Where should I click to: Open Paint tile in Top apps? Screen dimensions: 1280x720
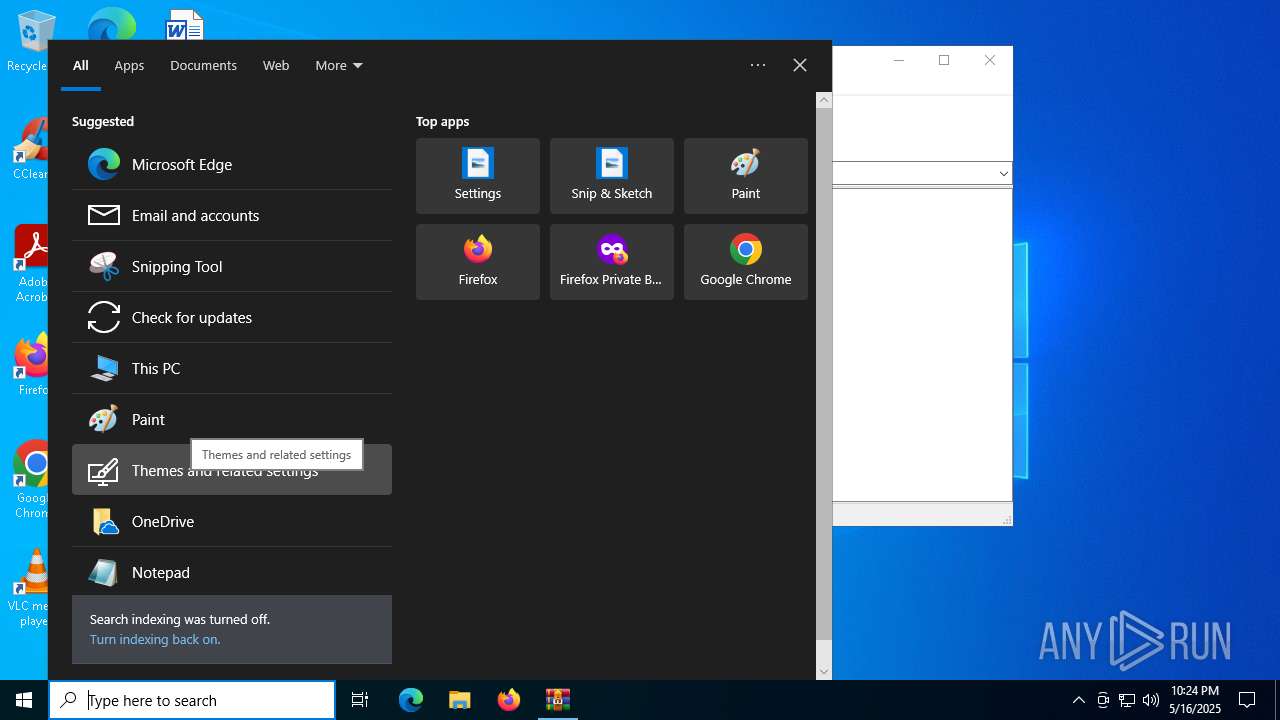pos(746,176)
